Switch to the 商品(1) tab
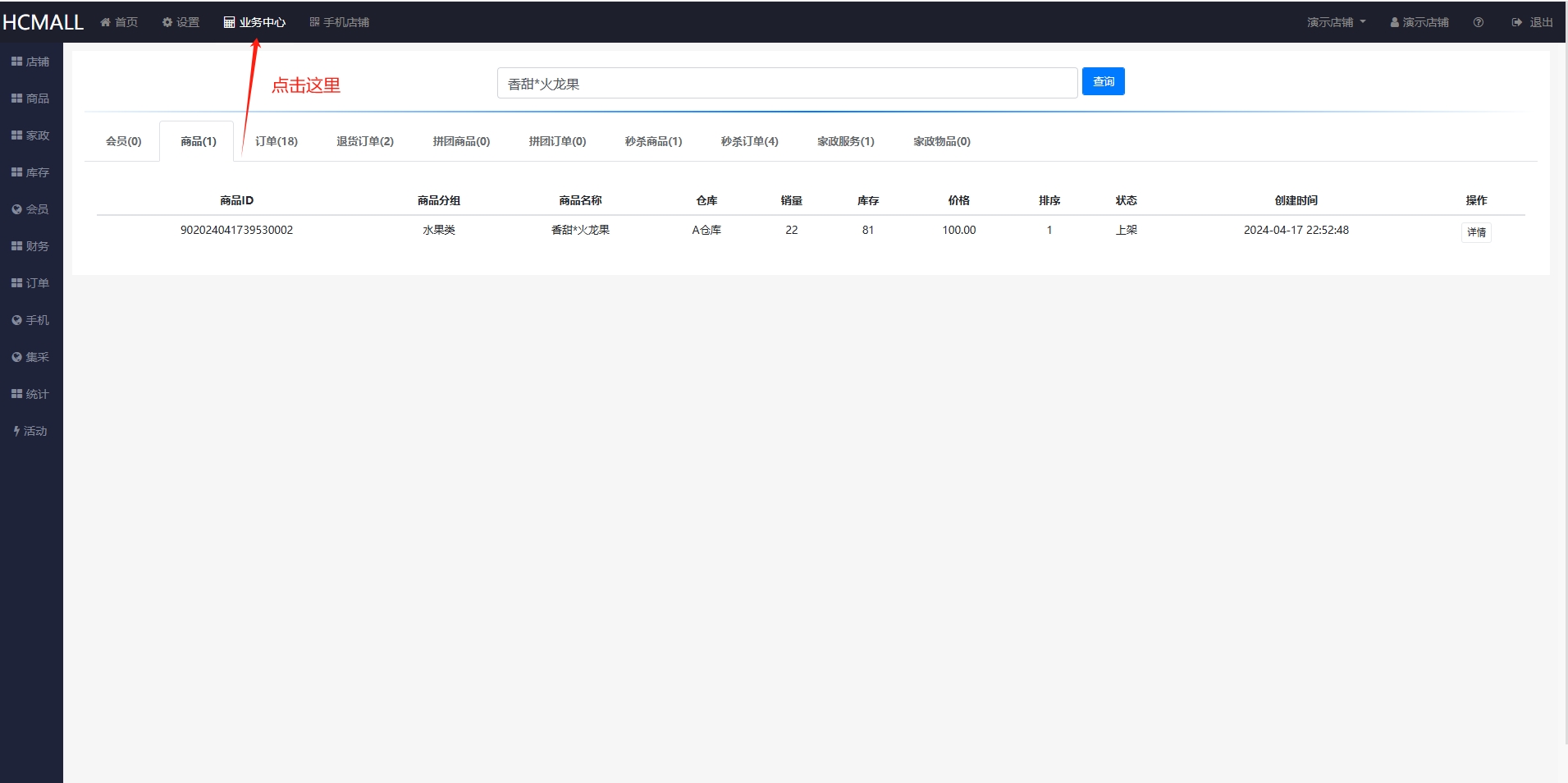This screenshot has width=1568, height=783. point(198,141)
